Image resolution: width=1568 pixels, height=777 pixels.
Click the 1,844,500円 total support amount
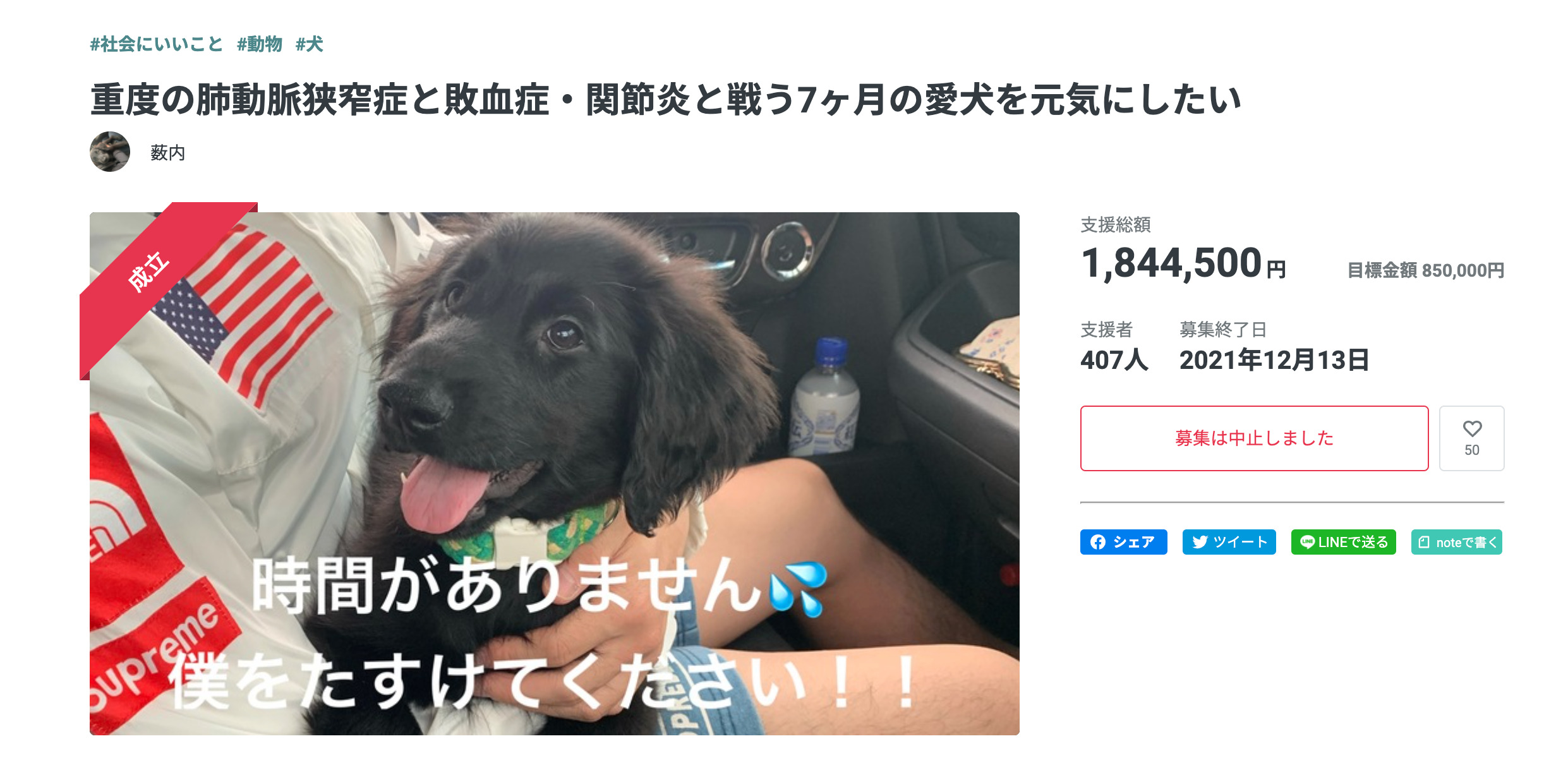tap(1183, 264)
